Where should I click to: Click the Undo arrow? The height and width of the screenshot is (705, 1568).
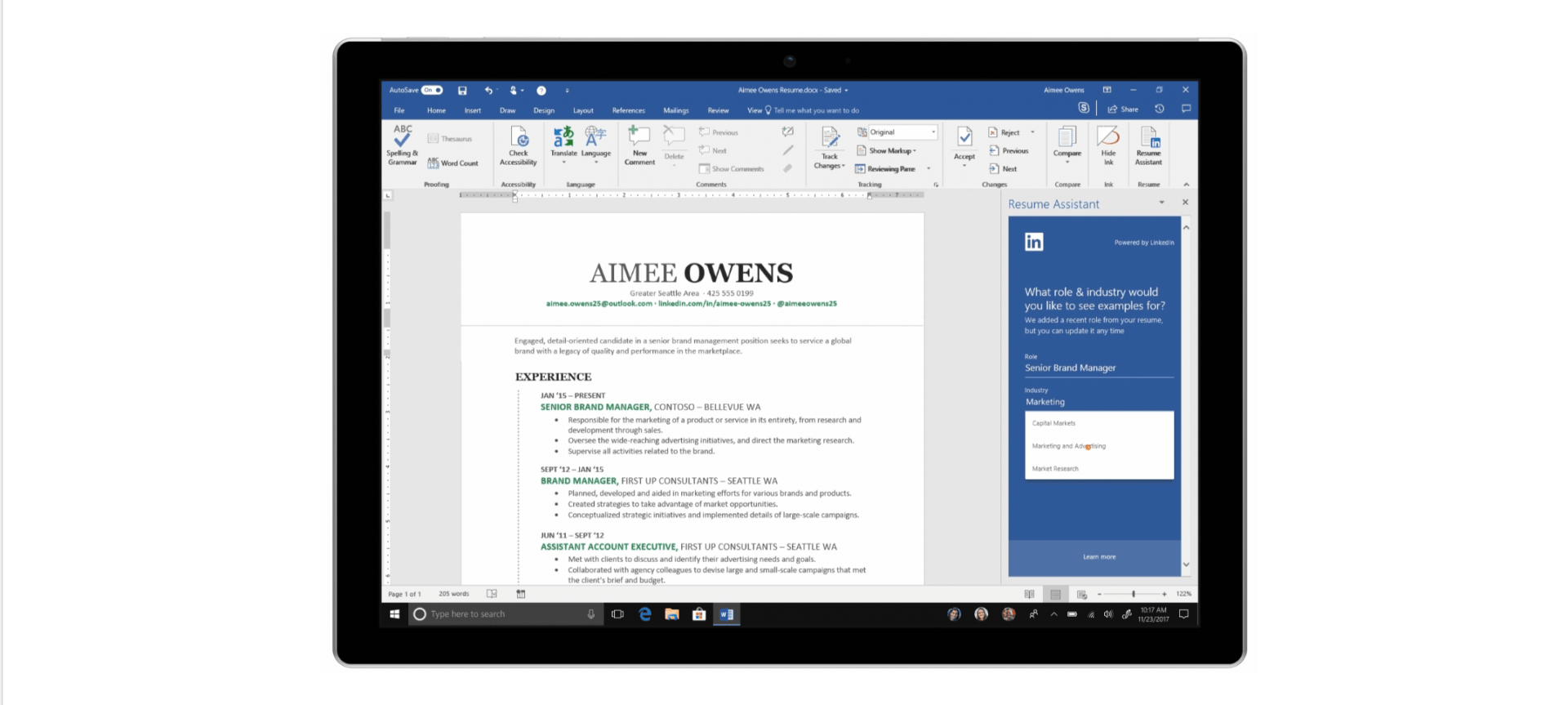coord(488,91)
